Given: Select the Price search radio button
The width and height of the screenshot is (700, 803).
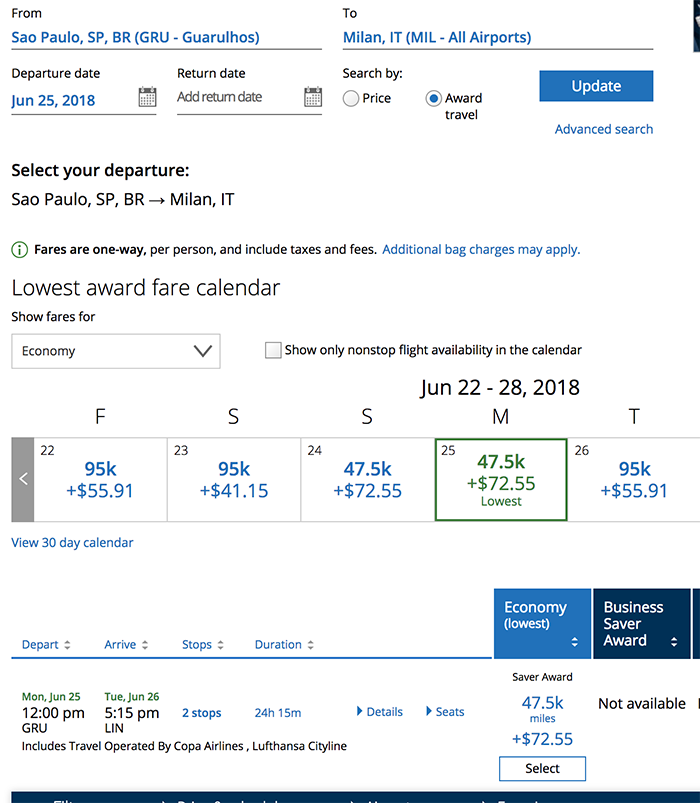Looking at the screenshot, I should click(351, 98).
